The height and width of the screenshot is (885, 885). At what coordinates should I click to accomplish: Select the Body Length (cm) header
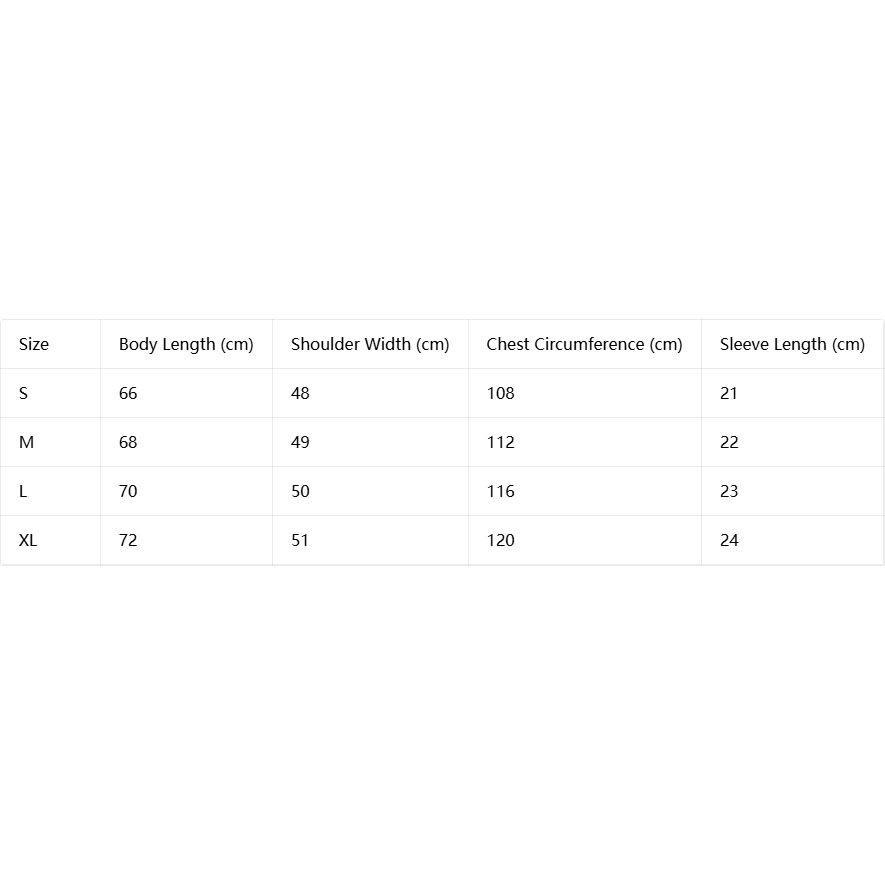tap(186, 344)
